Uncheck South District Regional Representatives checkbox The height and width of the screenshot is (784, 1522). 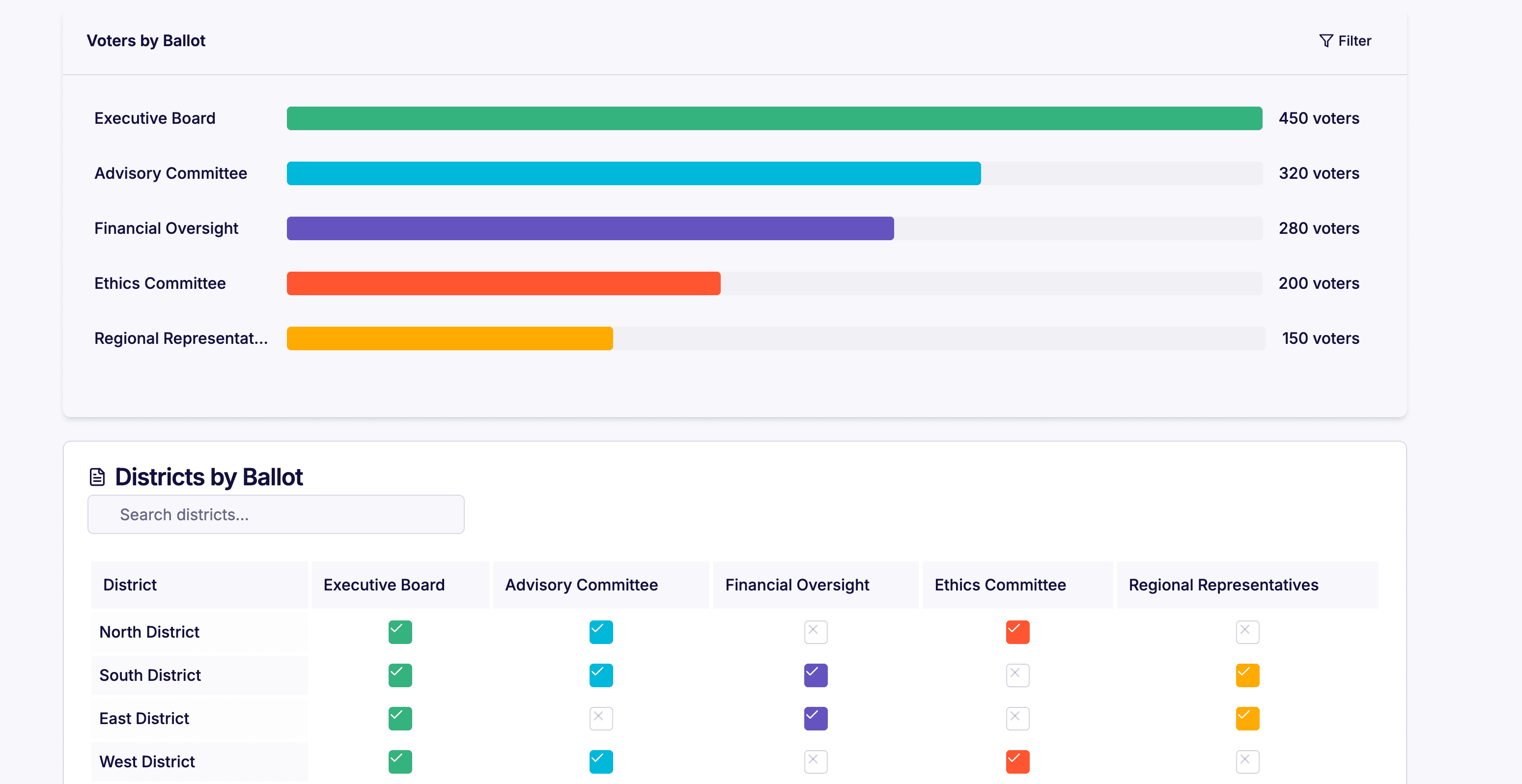(x=1247, y=675)
